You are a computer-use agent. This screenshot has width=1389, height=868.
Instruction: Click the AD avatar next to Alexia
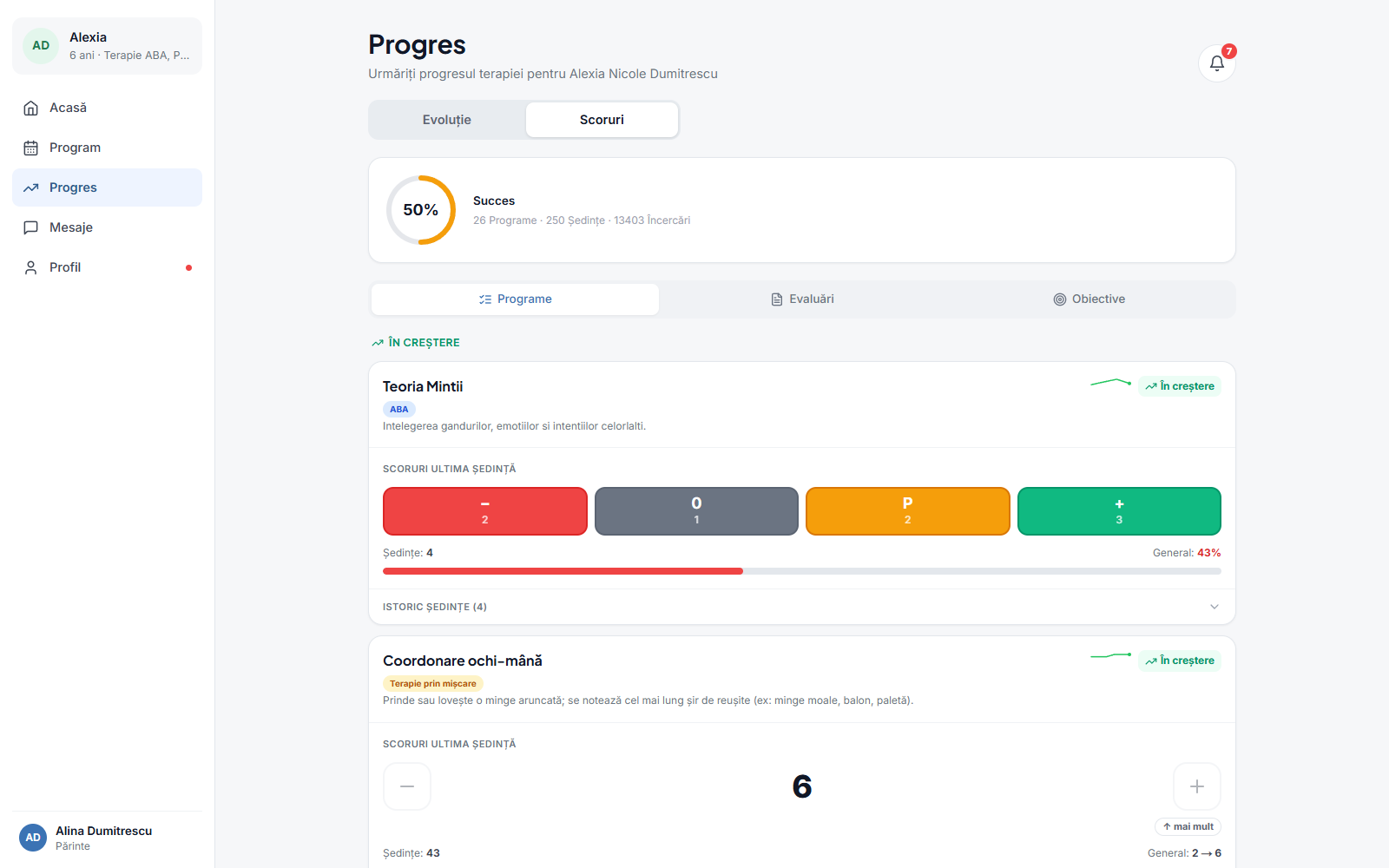tap(41, 46)
